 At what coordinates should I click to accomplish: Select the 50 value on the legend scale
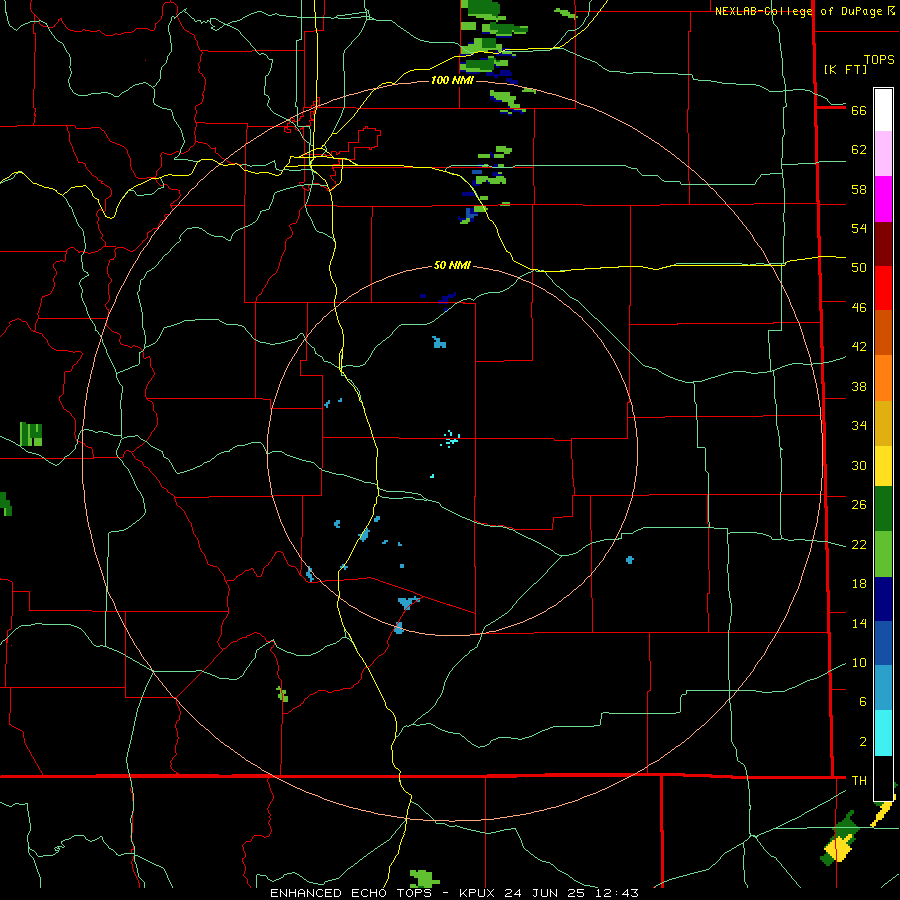859,267
